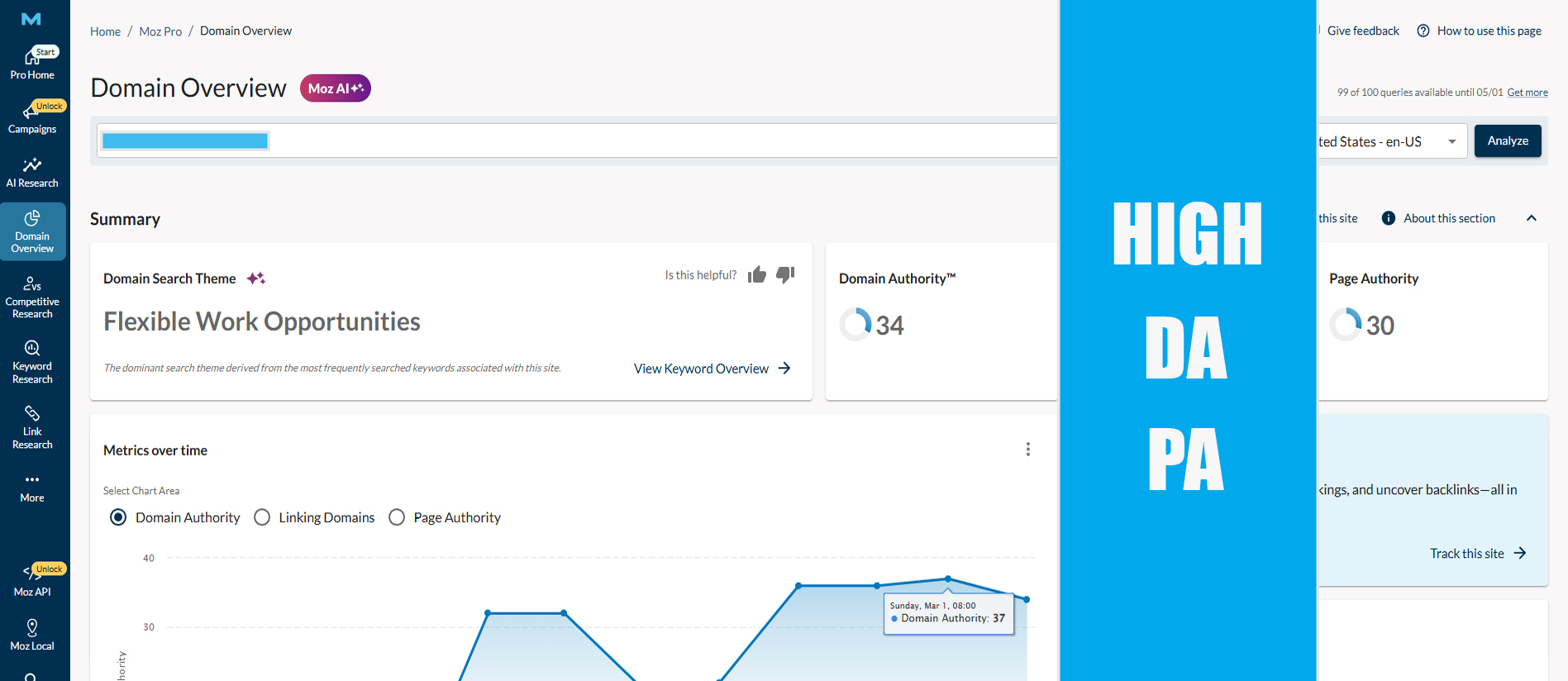Open Moz API in sidebar
This screenshot has height=681, width=1568.
tap(32, 580)
